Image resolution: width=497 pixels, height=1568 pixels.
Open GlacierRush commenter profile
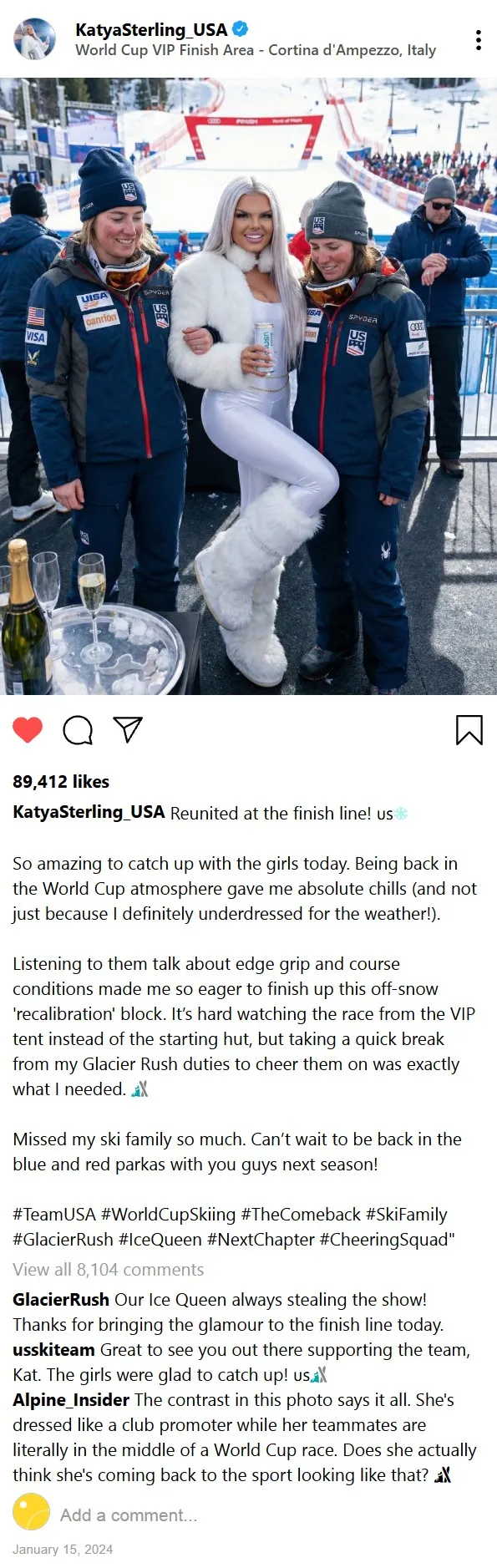[61, 1300]
